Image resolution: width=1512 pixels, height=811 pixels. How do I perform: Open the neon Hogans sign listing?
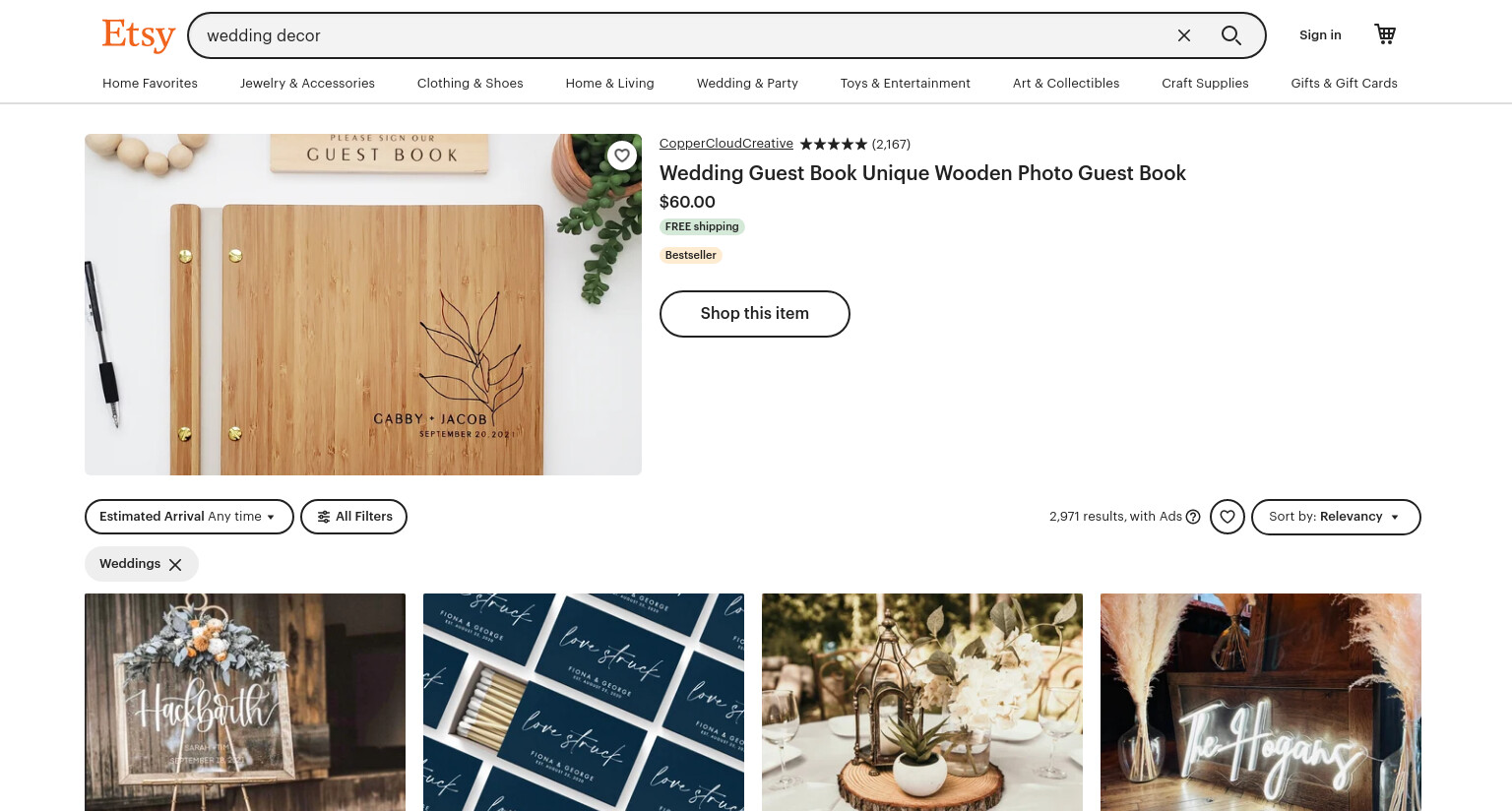point(1261,702)
